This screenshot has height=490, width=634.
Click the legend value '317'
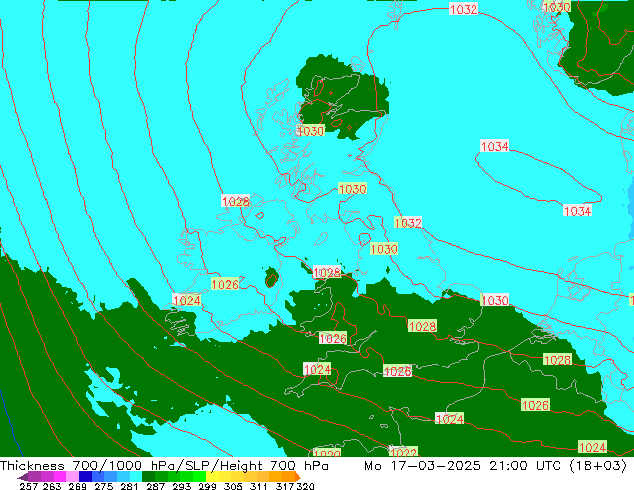point(285,486)
